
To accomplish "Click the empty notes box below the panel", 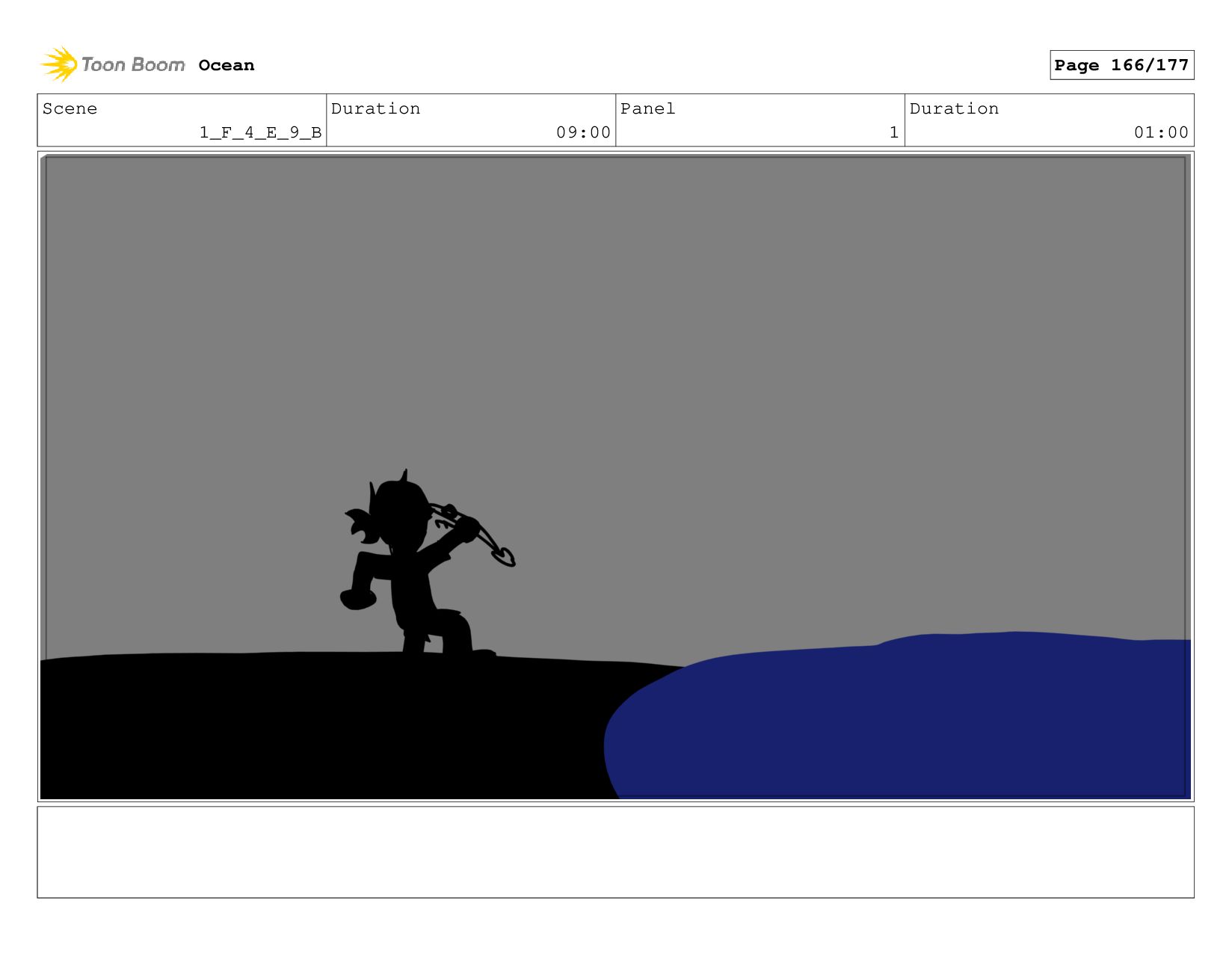I will point(615,852).
